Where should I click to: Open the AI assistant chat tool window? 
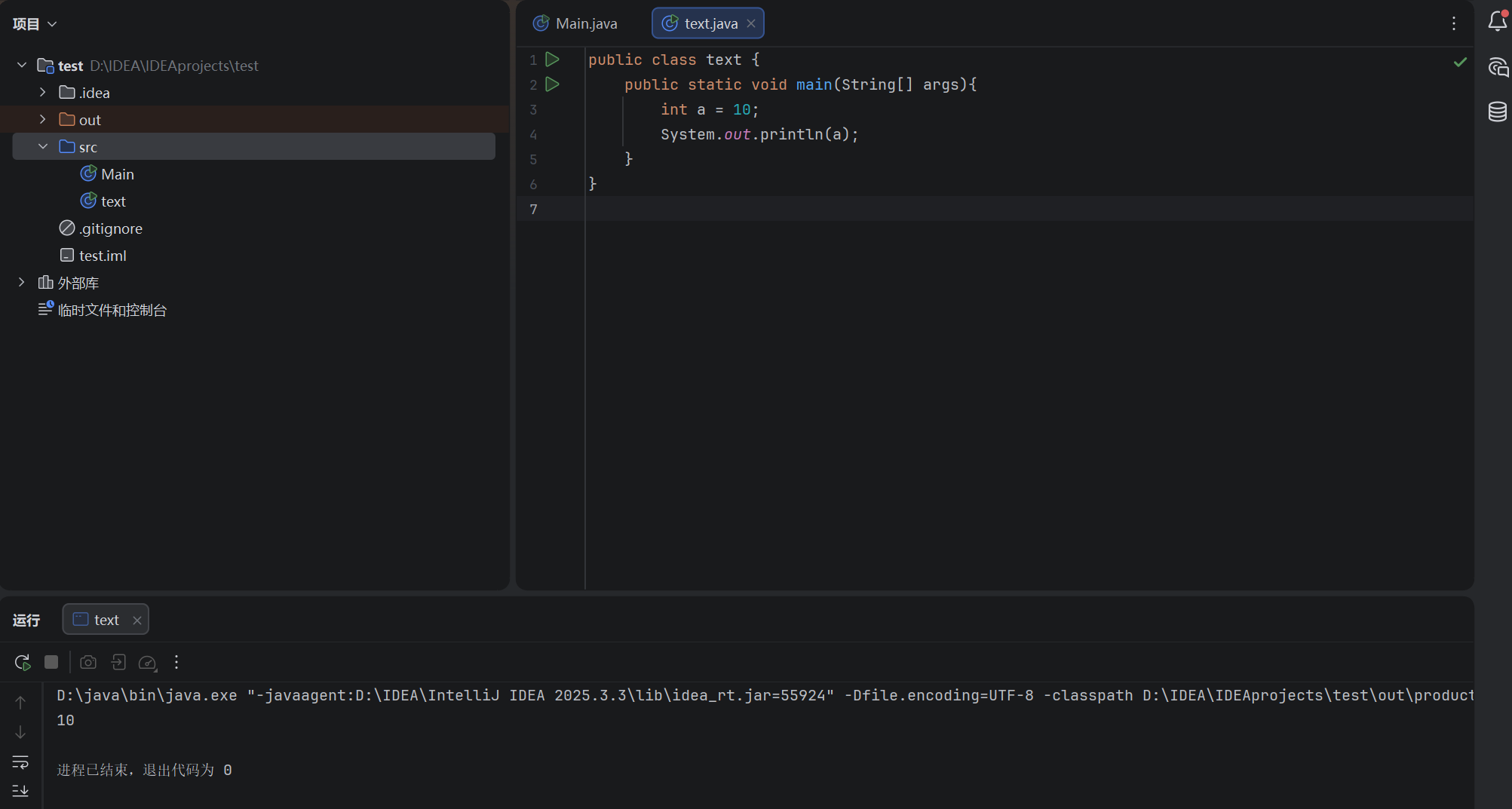[1498, 67]
